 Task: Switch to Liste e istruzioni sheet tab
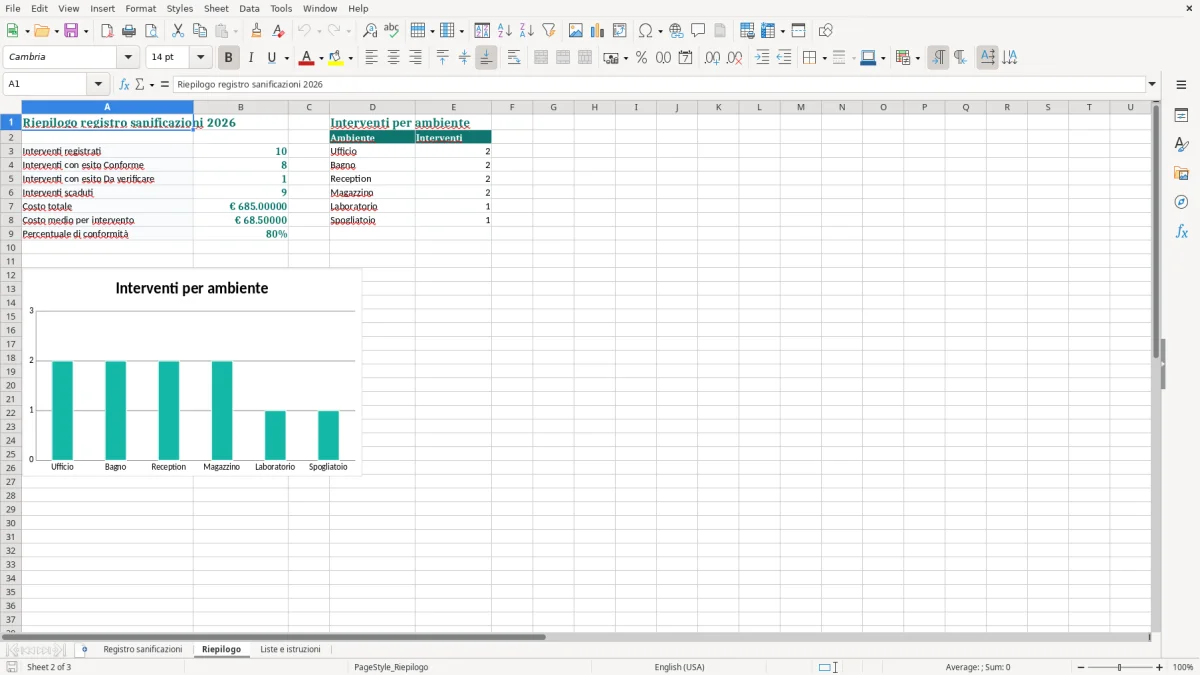pos(290,649)
